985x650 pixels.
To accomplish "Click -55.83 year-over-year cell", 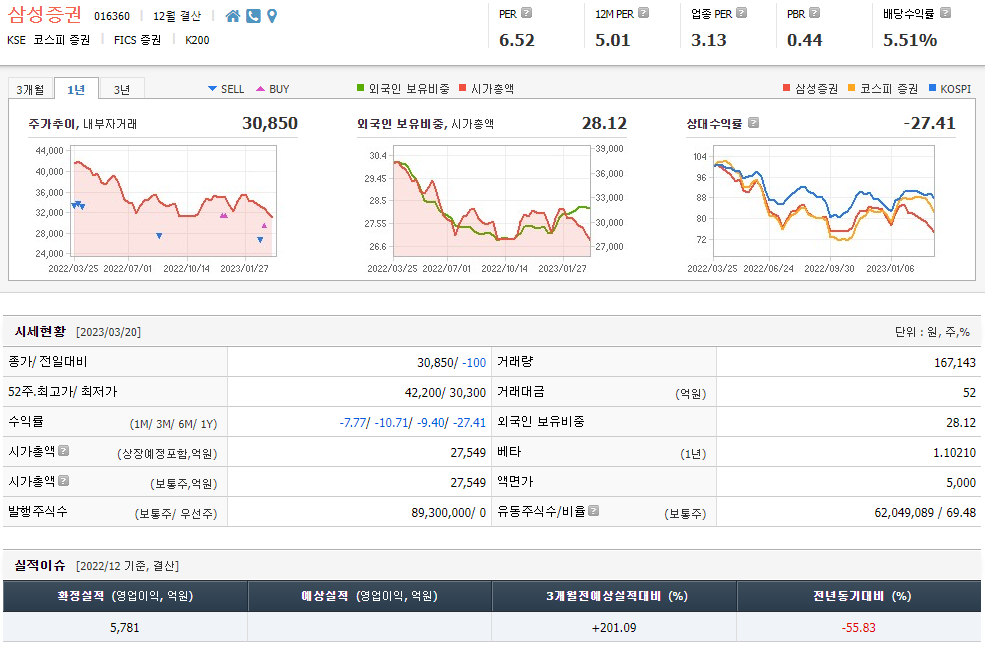I will point(859,627).
